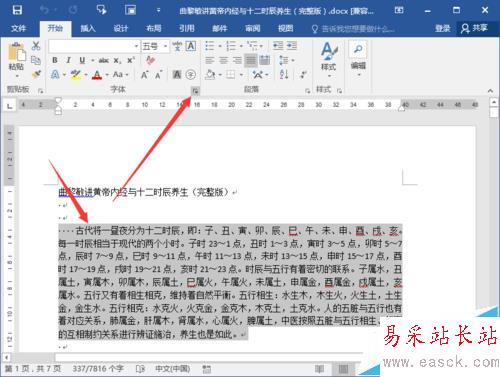This screenshot has height=377, width=500.
Task: Toggle strikethrough abc button
Action: pyautogui.click(x=103, y=61)
